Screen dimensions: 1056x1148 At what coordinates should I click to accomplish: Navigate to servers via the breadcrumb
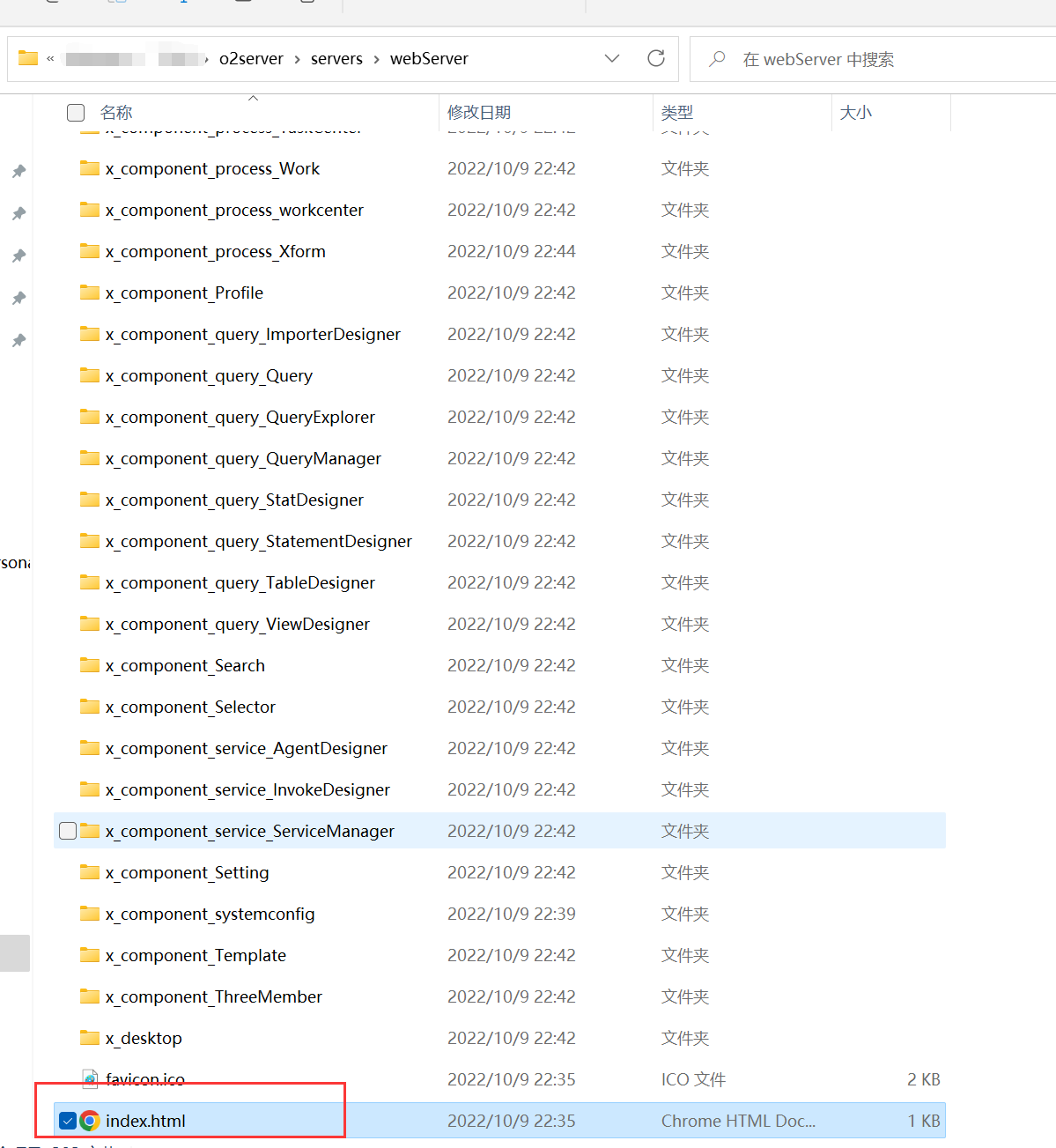point(336,58)
